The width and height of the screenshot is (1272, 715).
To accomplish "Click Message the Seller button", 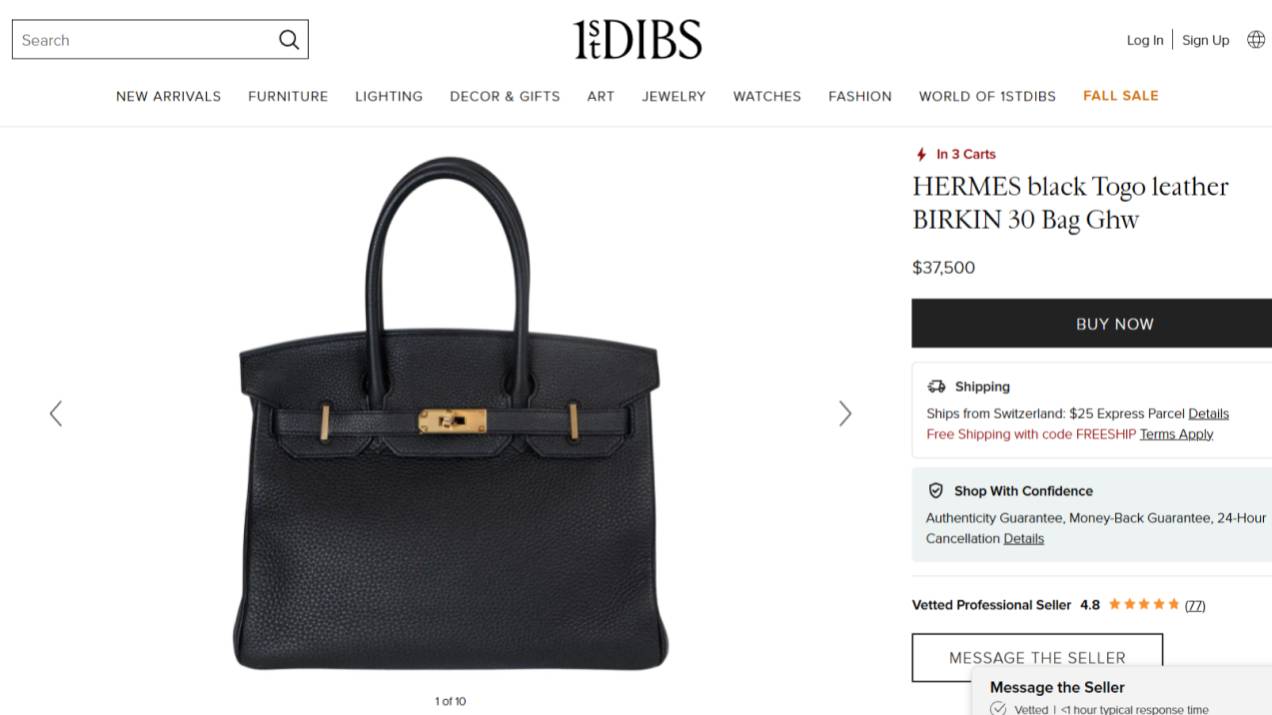I will click(x=1037, y=657).
